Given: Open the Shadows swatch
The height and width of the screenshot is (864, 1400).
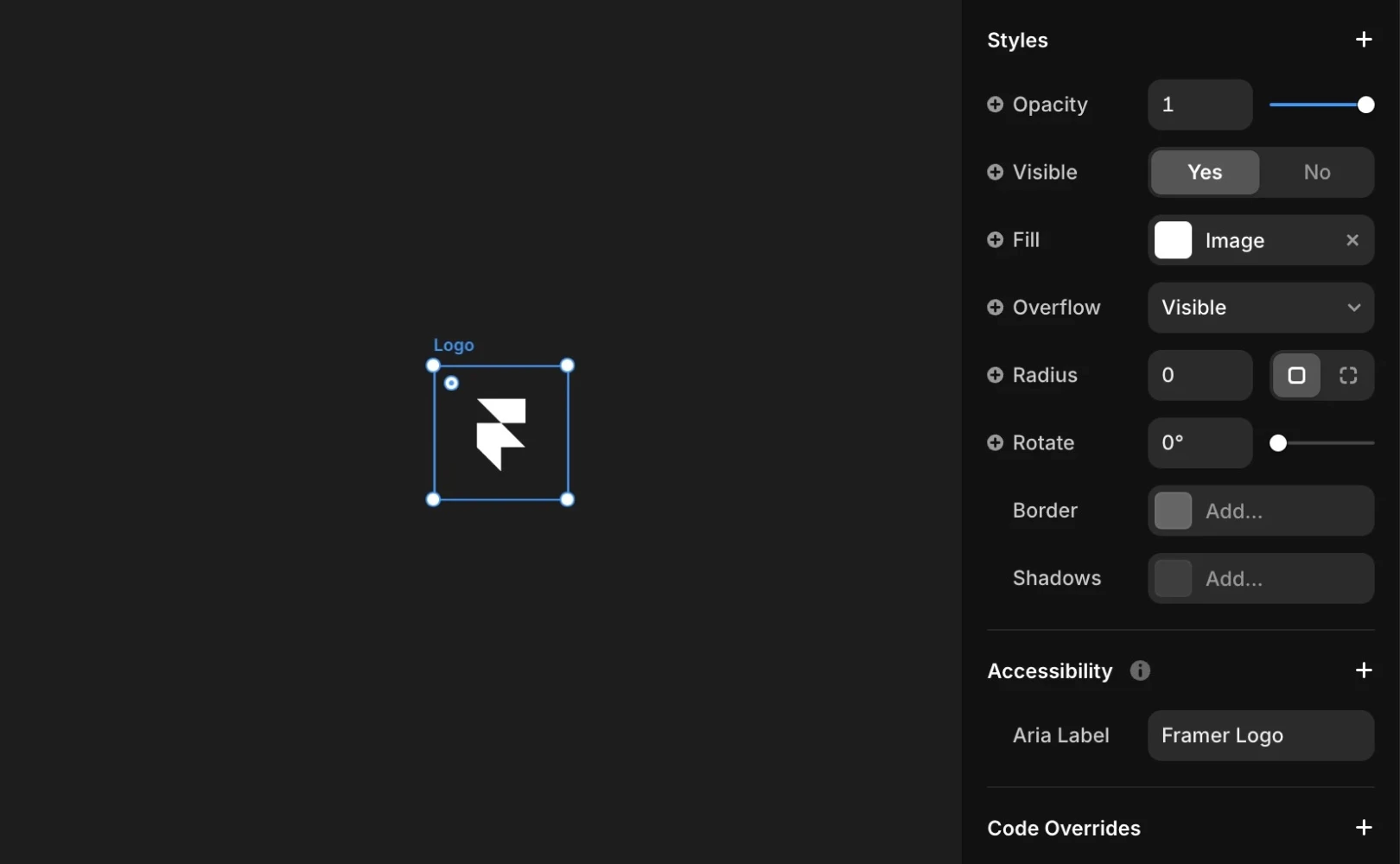Looking at the screenshot, I should (1173, 578).
